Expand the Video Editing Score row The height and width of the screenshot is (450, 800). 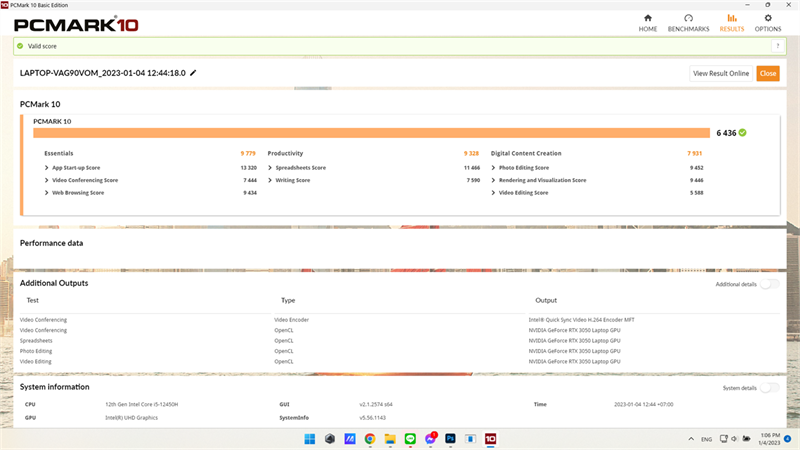click(x=494, y=193)
